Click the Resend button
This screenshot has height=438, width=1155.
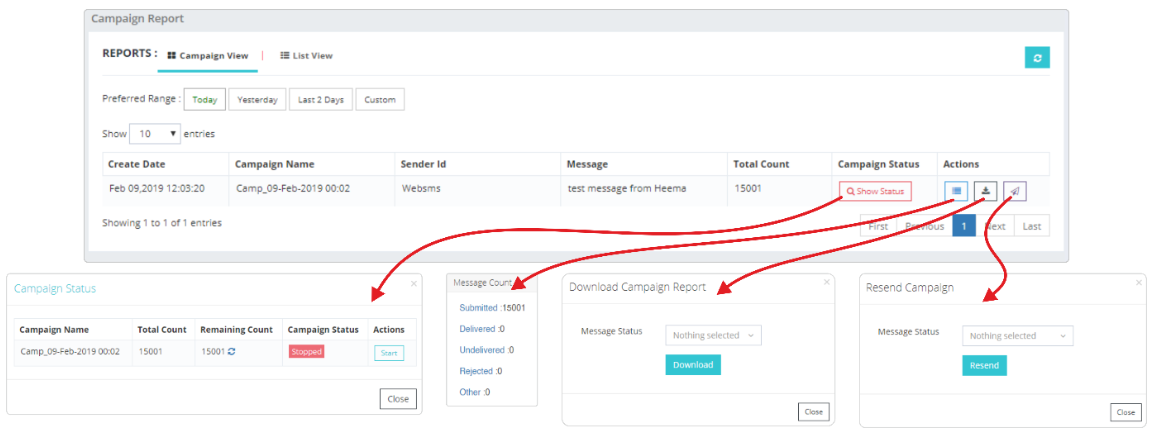[x=984, y=365]
